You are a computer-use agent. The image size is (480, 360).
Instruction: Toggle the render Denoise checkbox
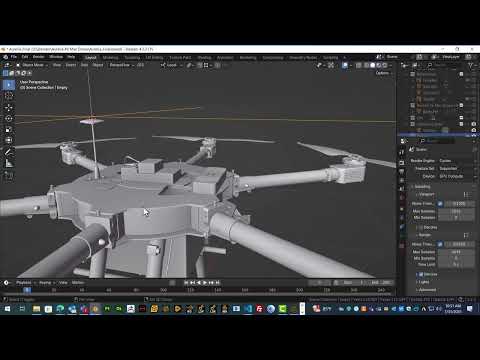(x=421, y=274)
